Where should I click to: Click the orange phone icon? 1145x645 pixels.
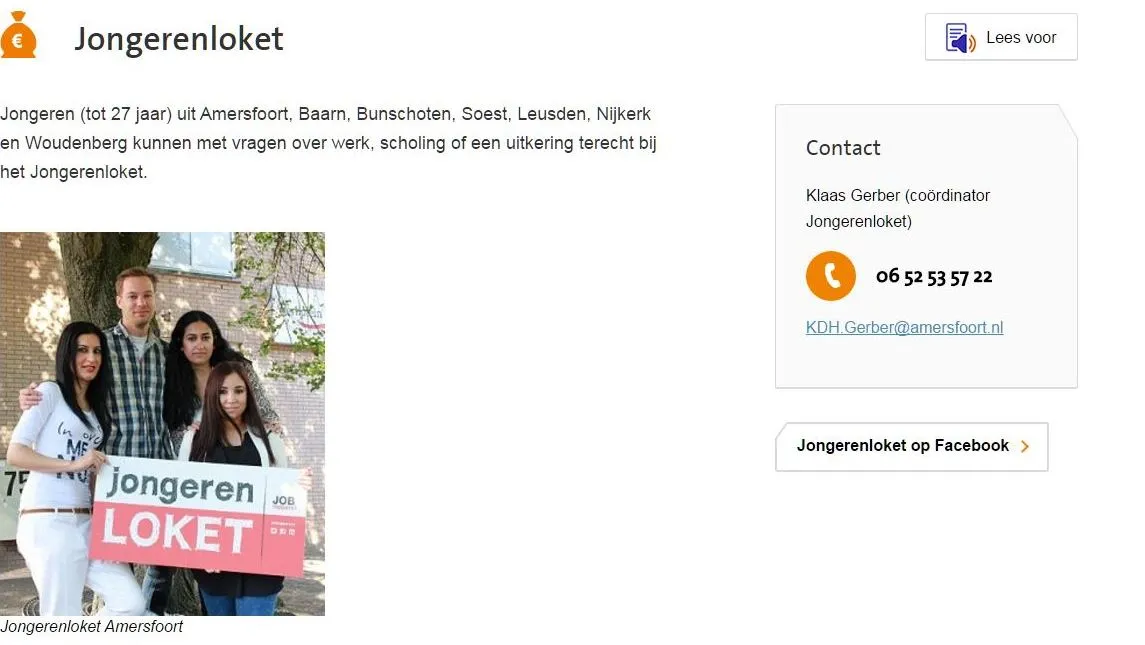point(830,276)
